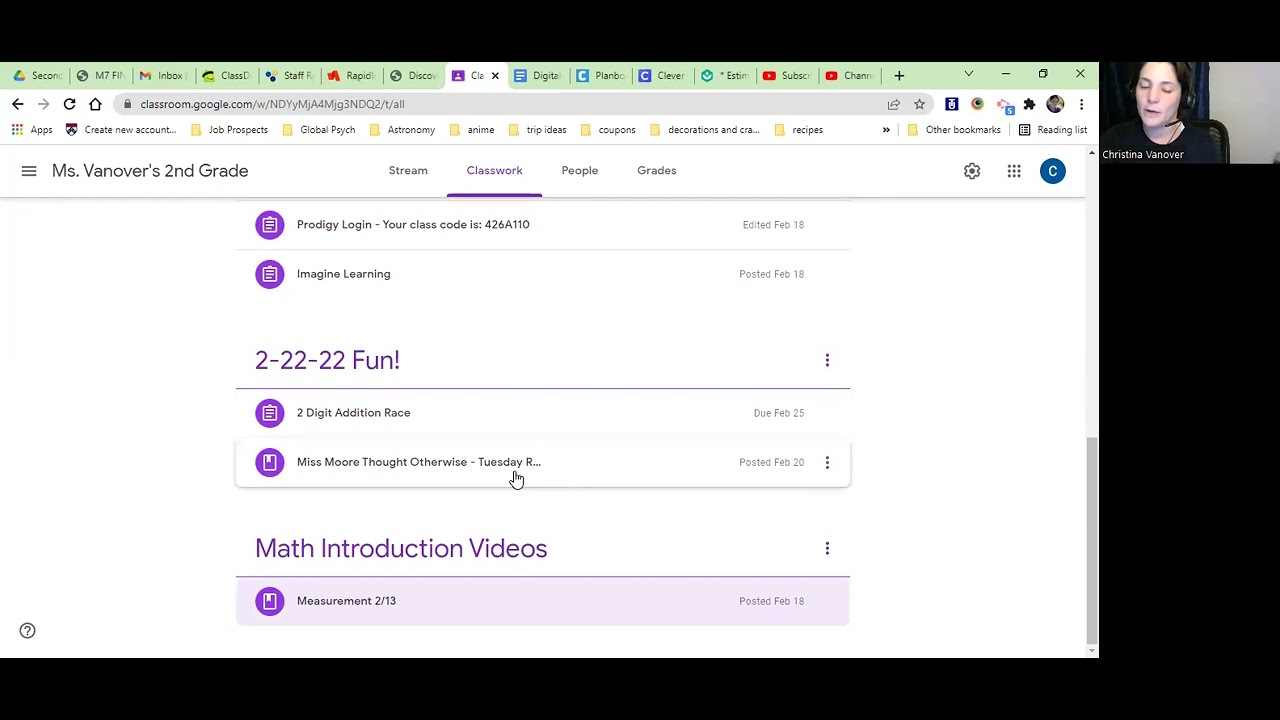Open the Other bookmarks folder
The image size is (1280, 720).
click(954, 130)
